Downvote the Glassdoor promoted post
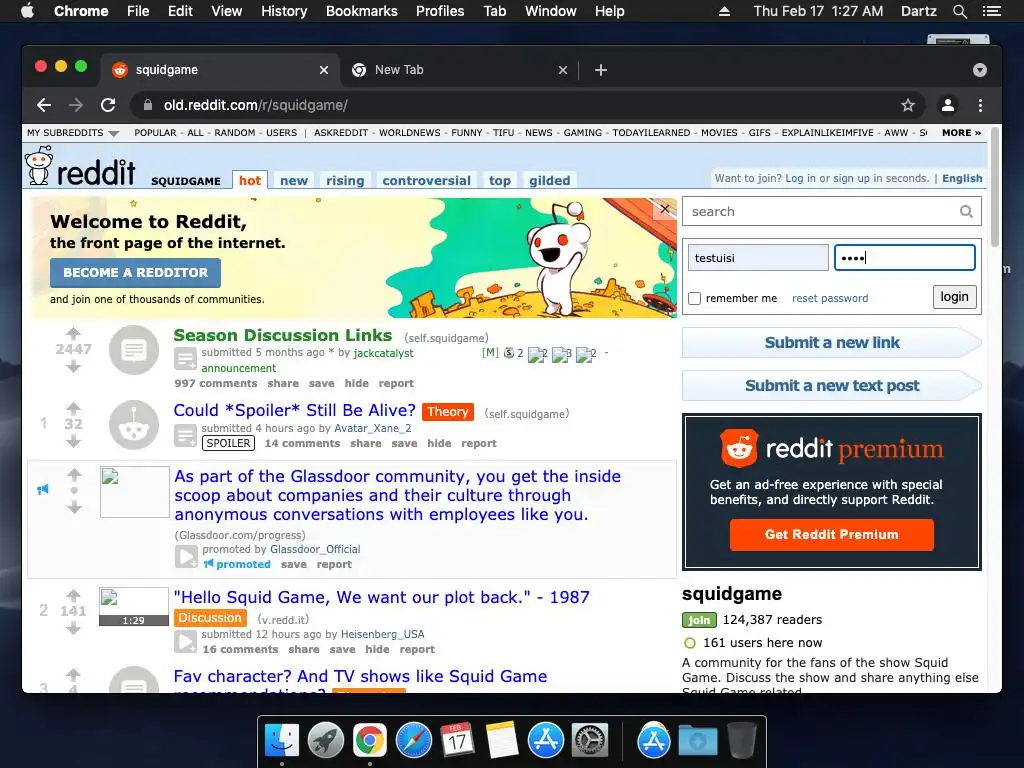 (74, 507)
